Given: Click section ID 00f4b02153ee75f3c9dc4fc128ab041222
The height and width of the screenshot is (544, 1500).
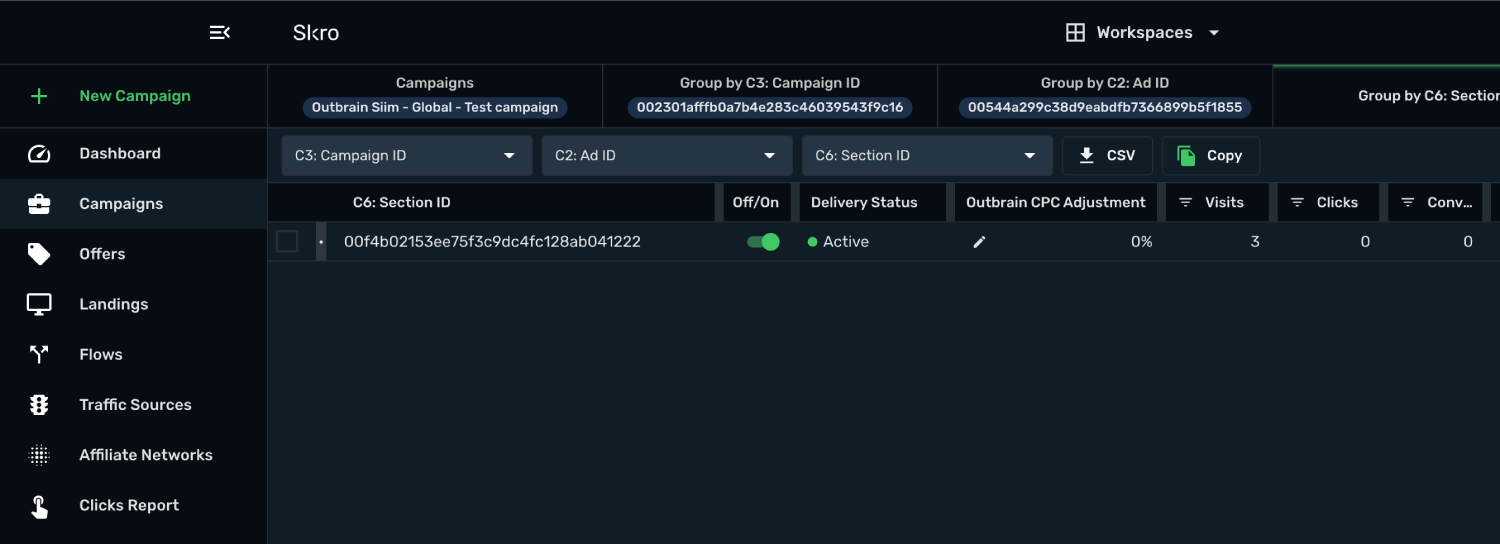Looking at the screenshot, I should [x=492, y=241].
